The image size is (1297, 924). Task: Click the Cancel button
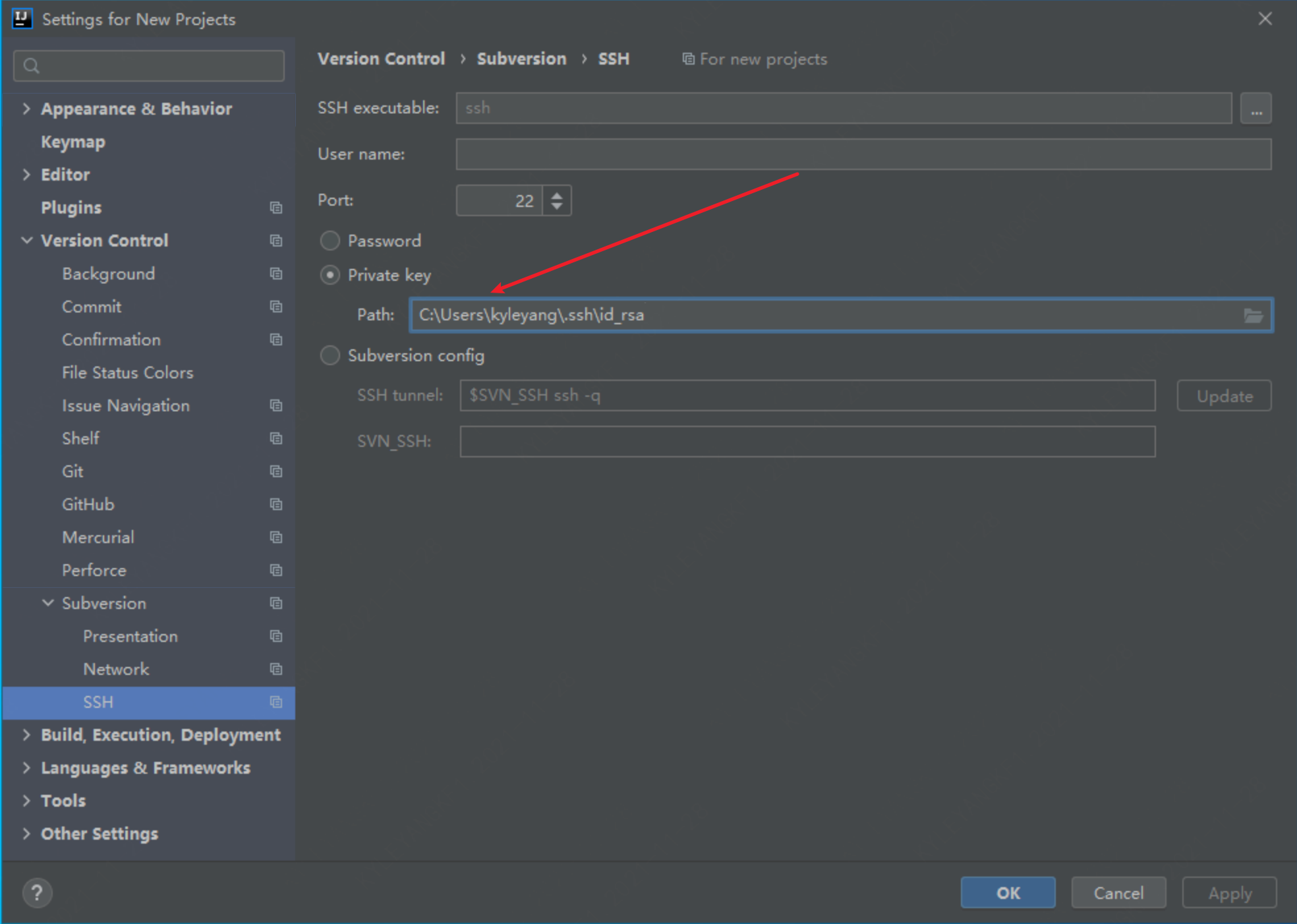pyautogui.click(x=1118, y=893)
